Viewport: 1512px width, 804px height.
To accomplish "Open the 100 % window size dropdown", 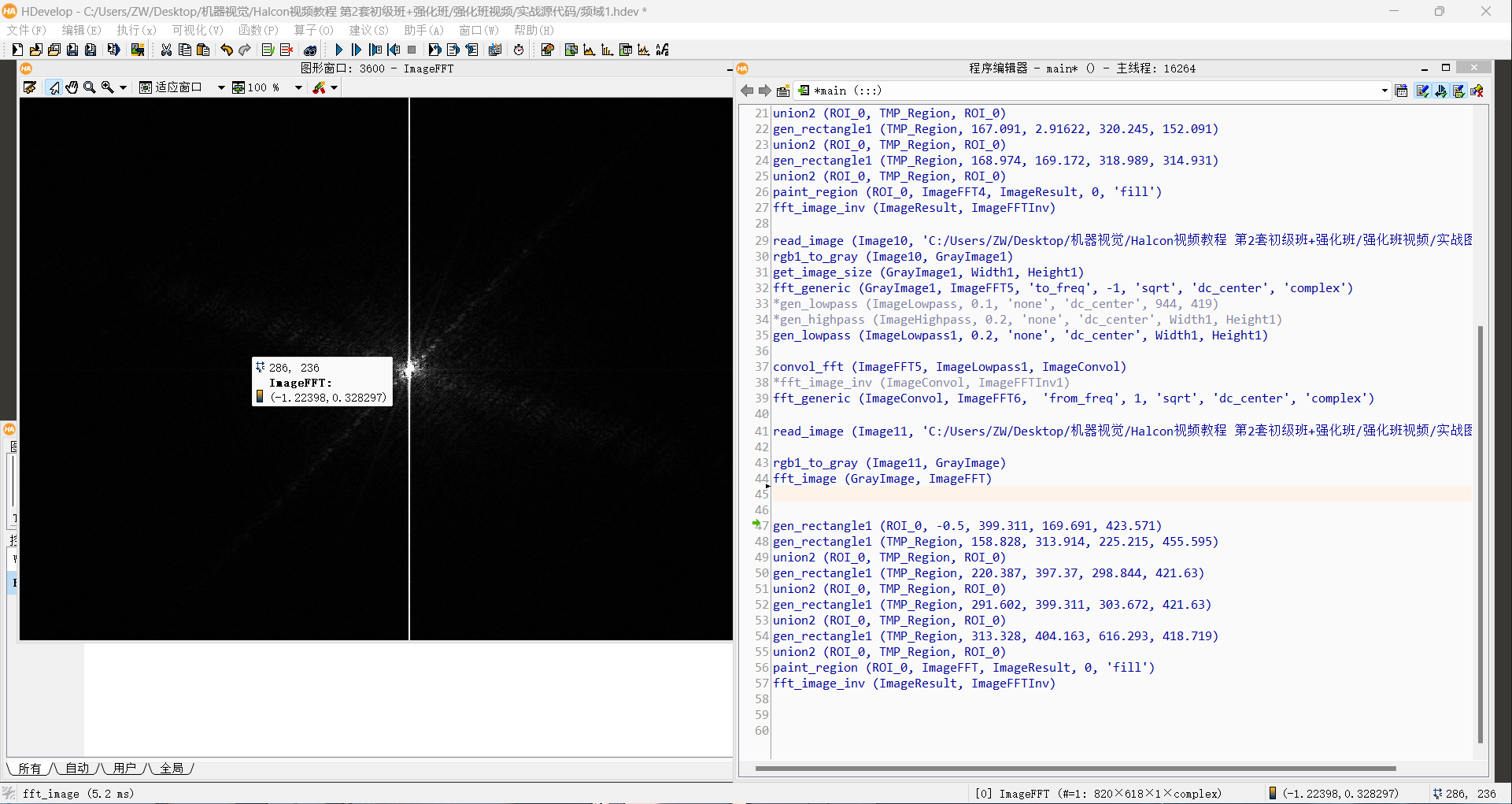I will (x=298, y=87).
